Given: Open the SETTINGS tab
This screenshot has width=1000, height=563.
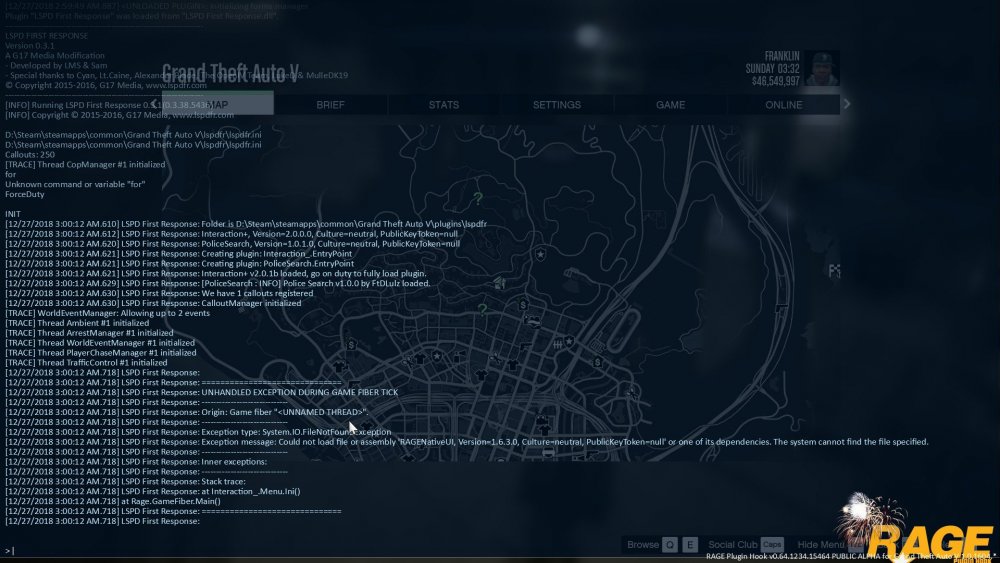Looking at the screenshot, I should [557, 105].
